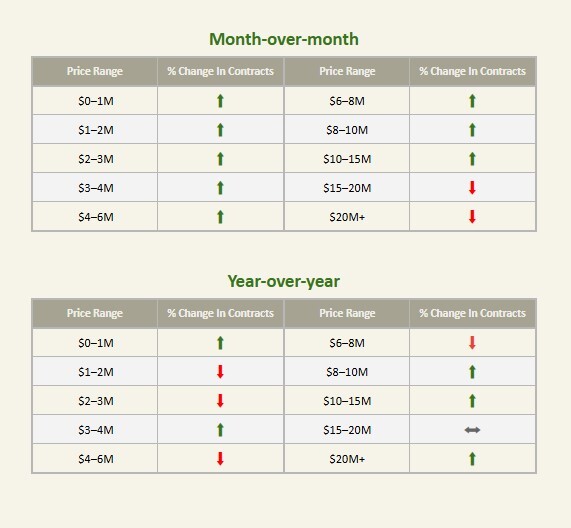Click the $0–1M cell in Year-over-year table
The height and width of the screenshot is (528, 571).
point(95,343)
